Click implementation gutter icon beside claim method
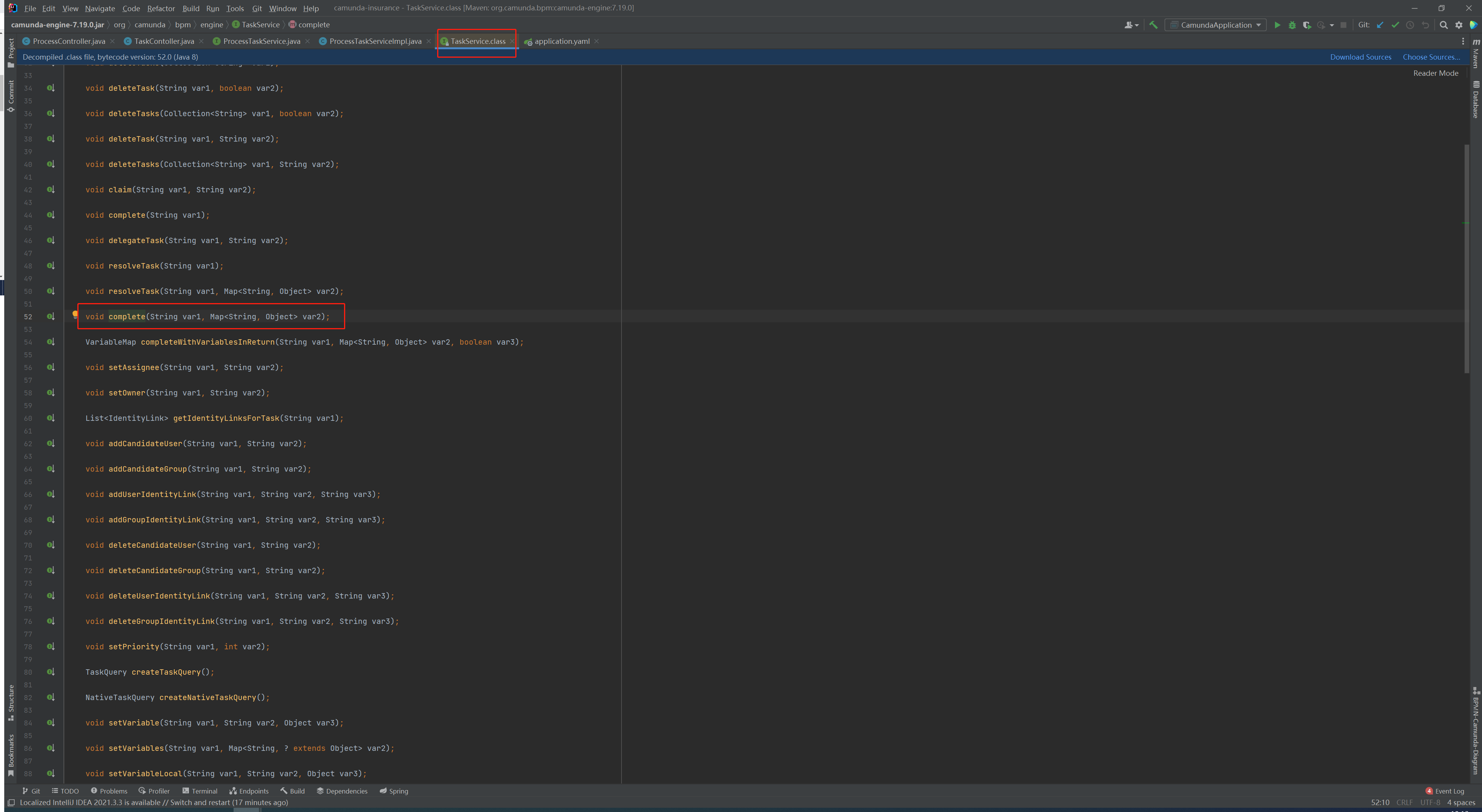 (51, 190)
